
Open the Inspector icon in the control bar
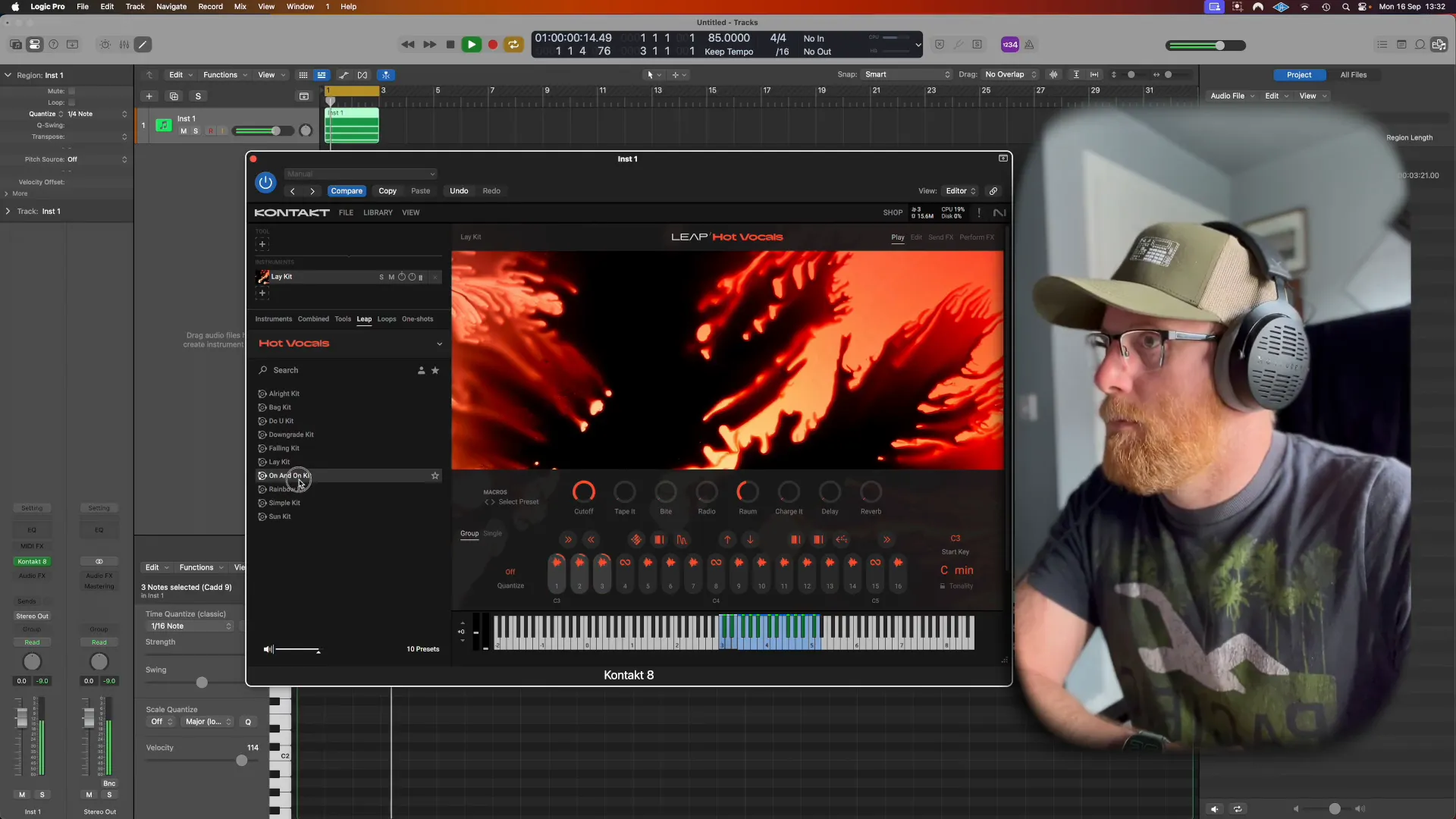pyautogui.click(x=35, y=45)
